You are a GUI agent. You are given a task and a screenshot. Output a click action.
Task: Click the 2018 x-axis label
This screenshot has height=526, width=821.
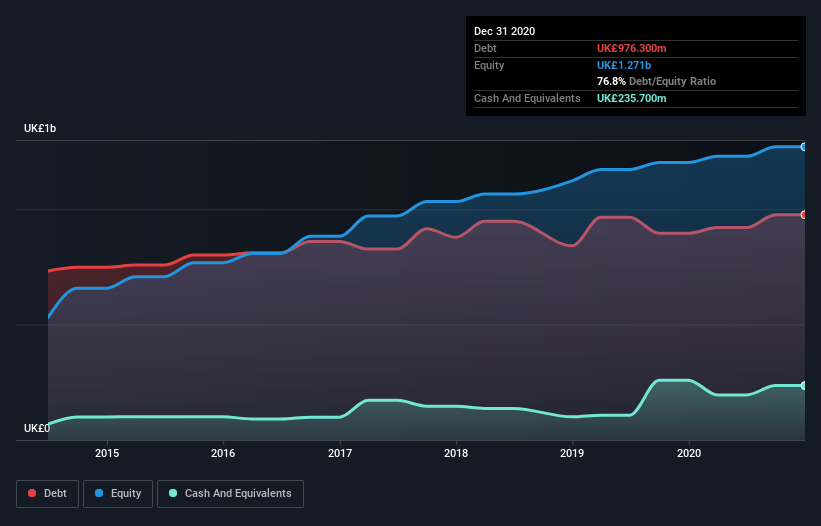[456, 453]
